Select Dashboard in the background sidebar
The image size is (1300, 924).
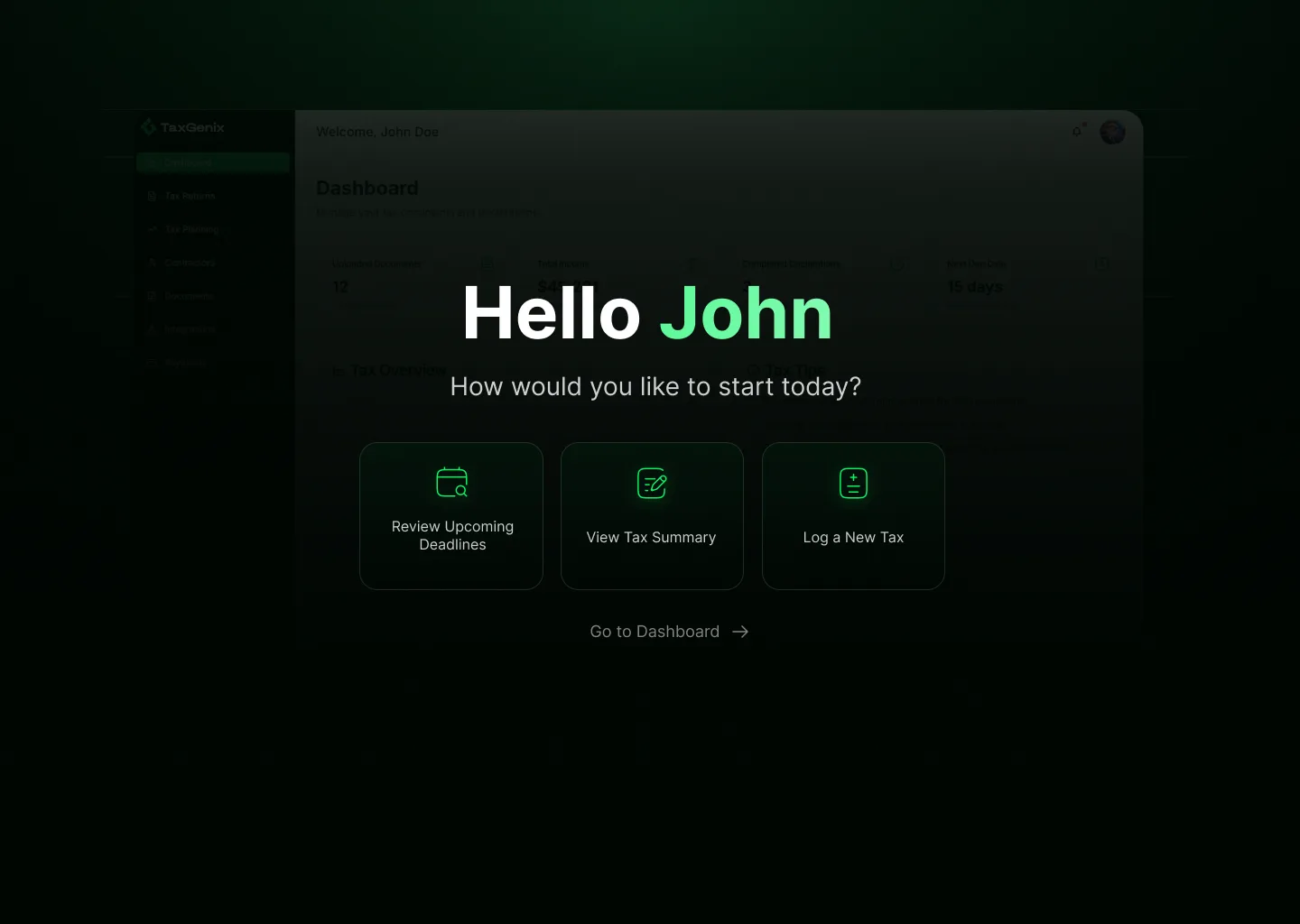coord(213,162)
